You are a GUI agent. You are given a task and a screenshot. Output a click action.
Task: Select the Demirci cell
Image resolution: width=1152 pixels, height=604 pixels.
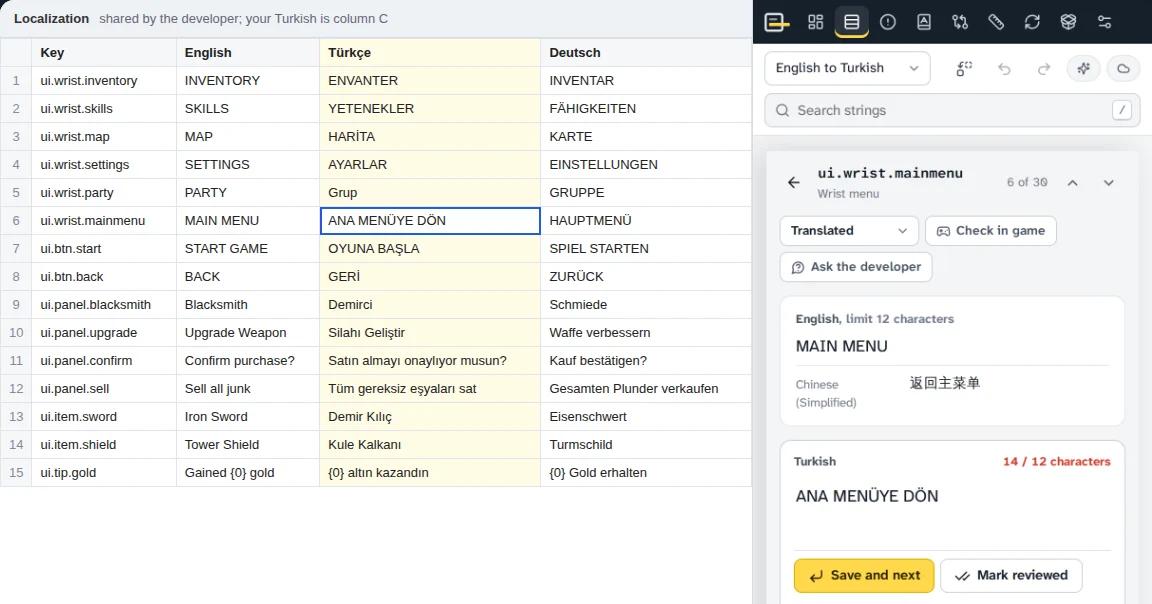pos(430,304)
